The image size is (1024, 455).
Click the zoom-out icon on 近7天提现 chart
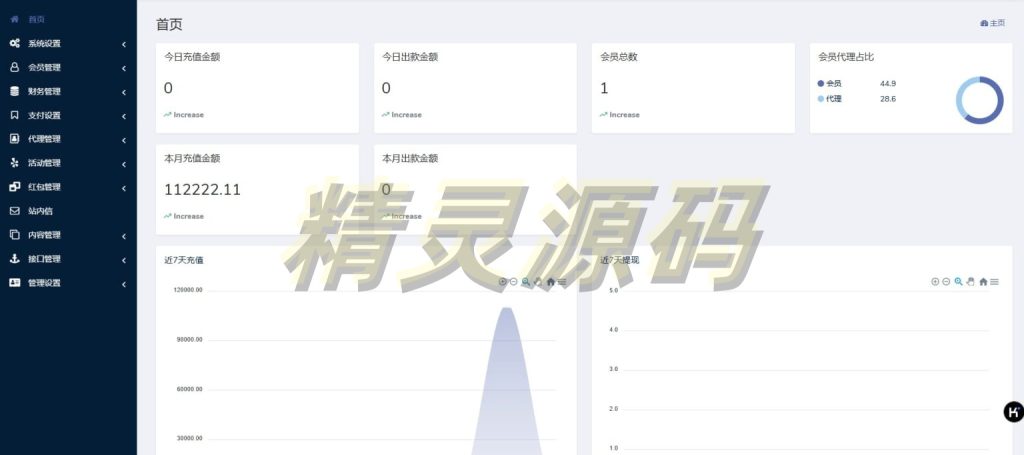pos(946,281)
